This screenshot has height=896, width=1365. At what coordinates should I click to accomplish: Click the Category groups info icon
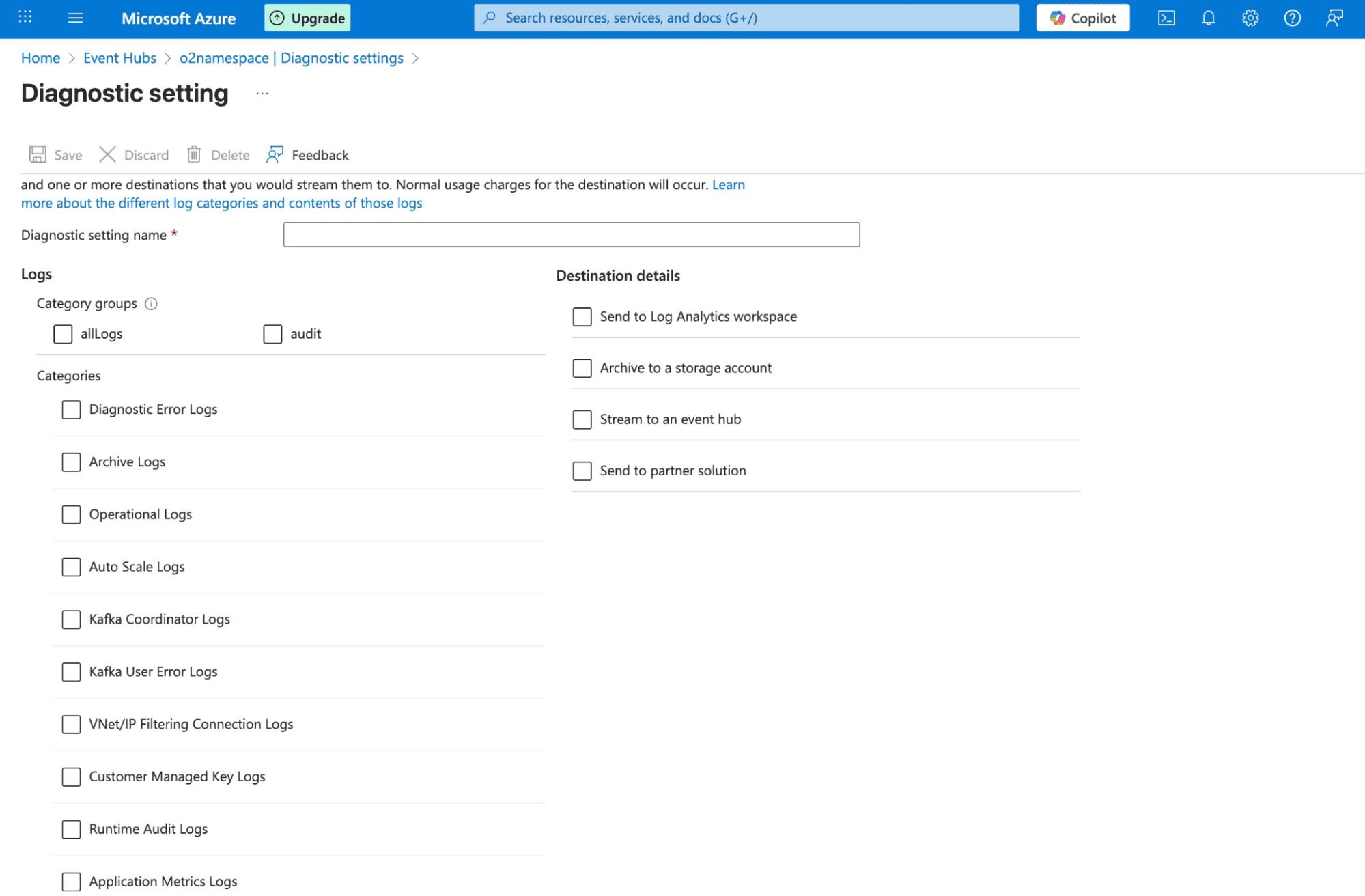click(152, 303)
